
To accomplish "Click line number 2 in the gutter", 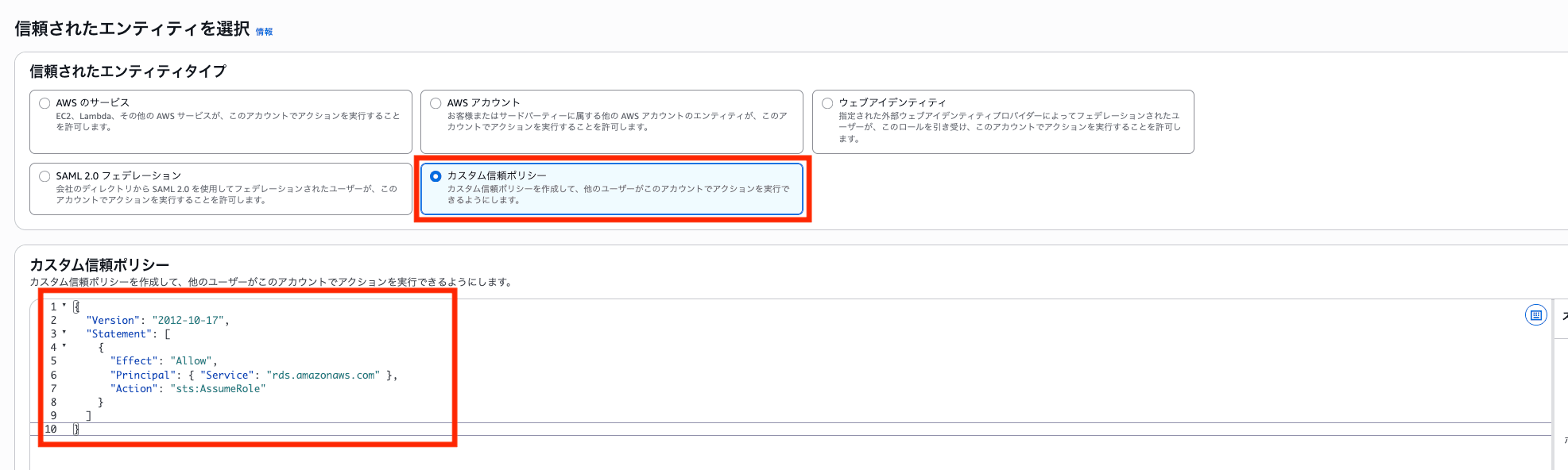I will click(54, 321).
